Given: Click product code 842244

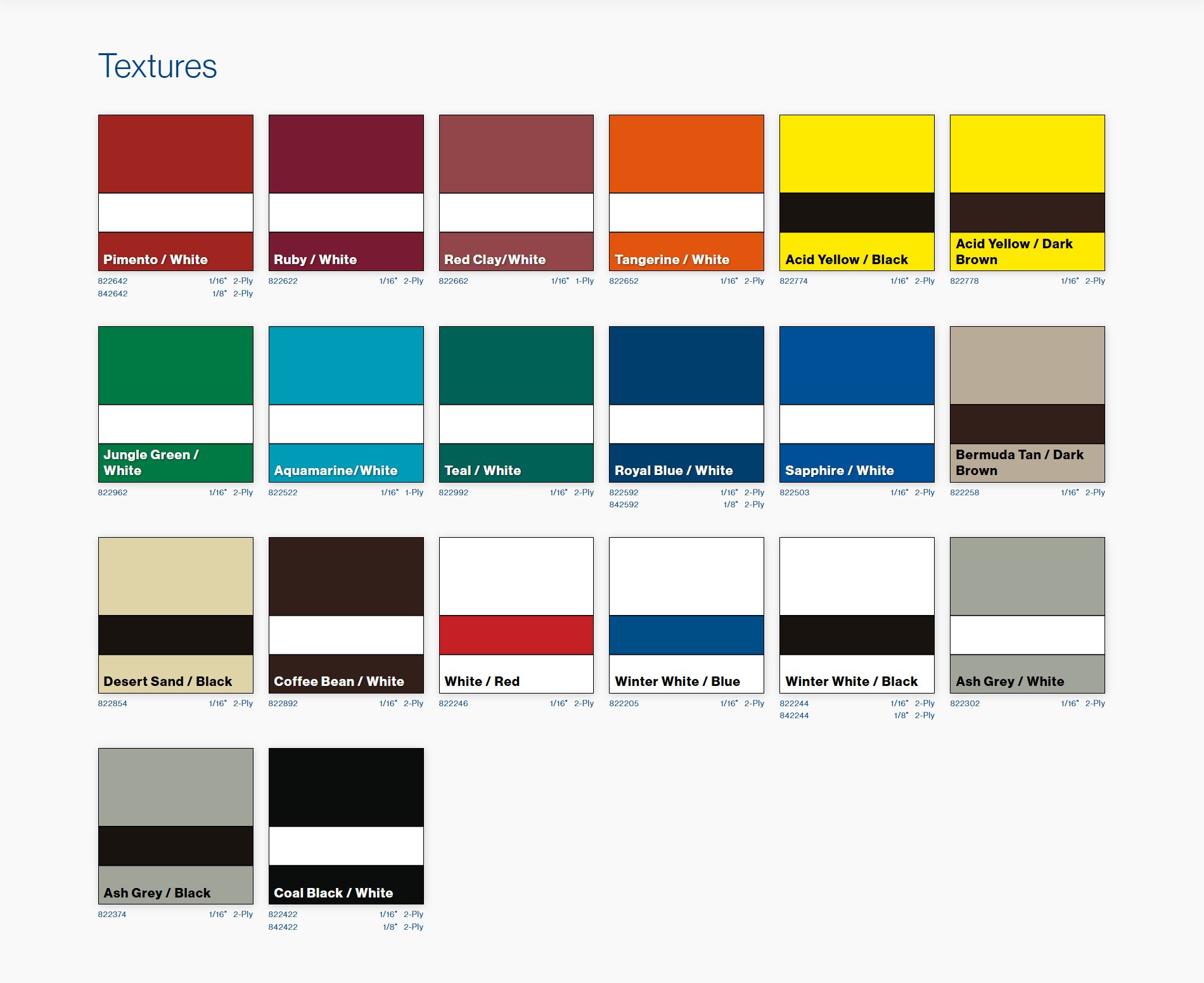Looking at the screenshot, I should pos(794,715).
